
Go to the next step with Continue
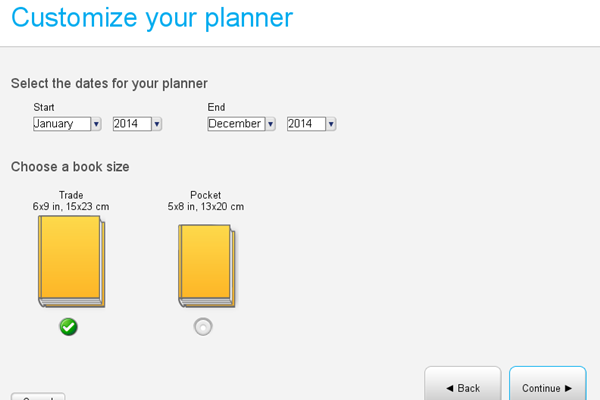tap(548, 384)
